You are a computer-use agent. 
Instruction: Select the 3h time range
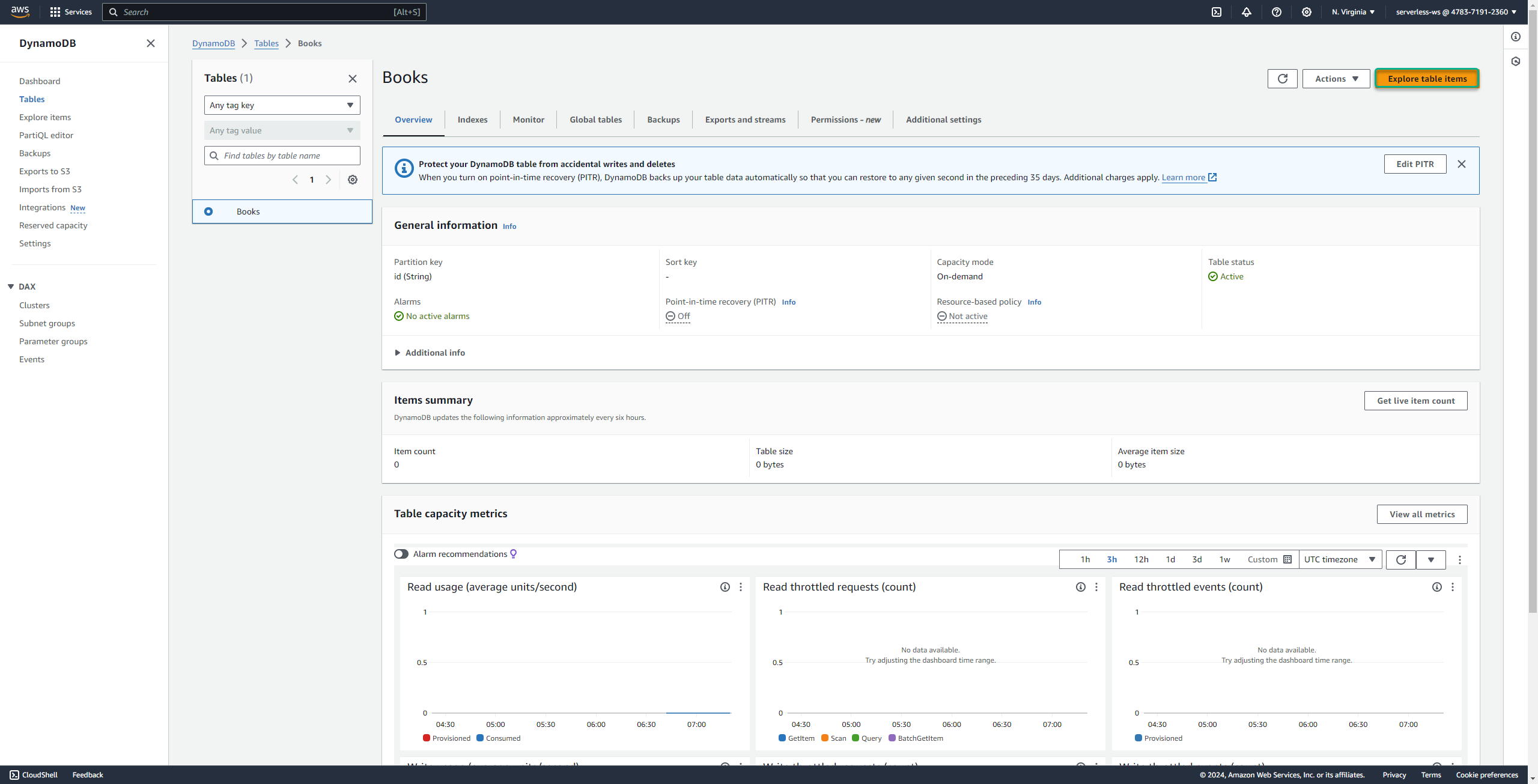pos(1112,559)
